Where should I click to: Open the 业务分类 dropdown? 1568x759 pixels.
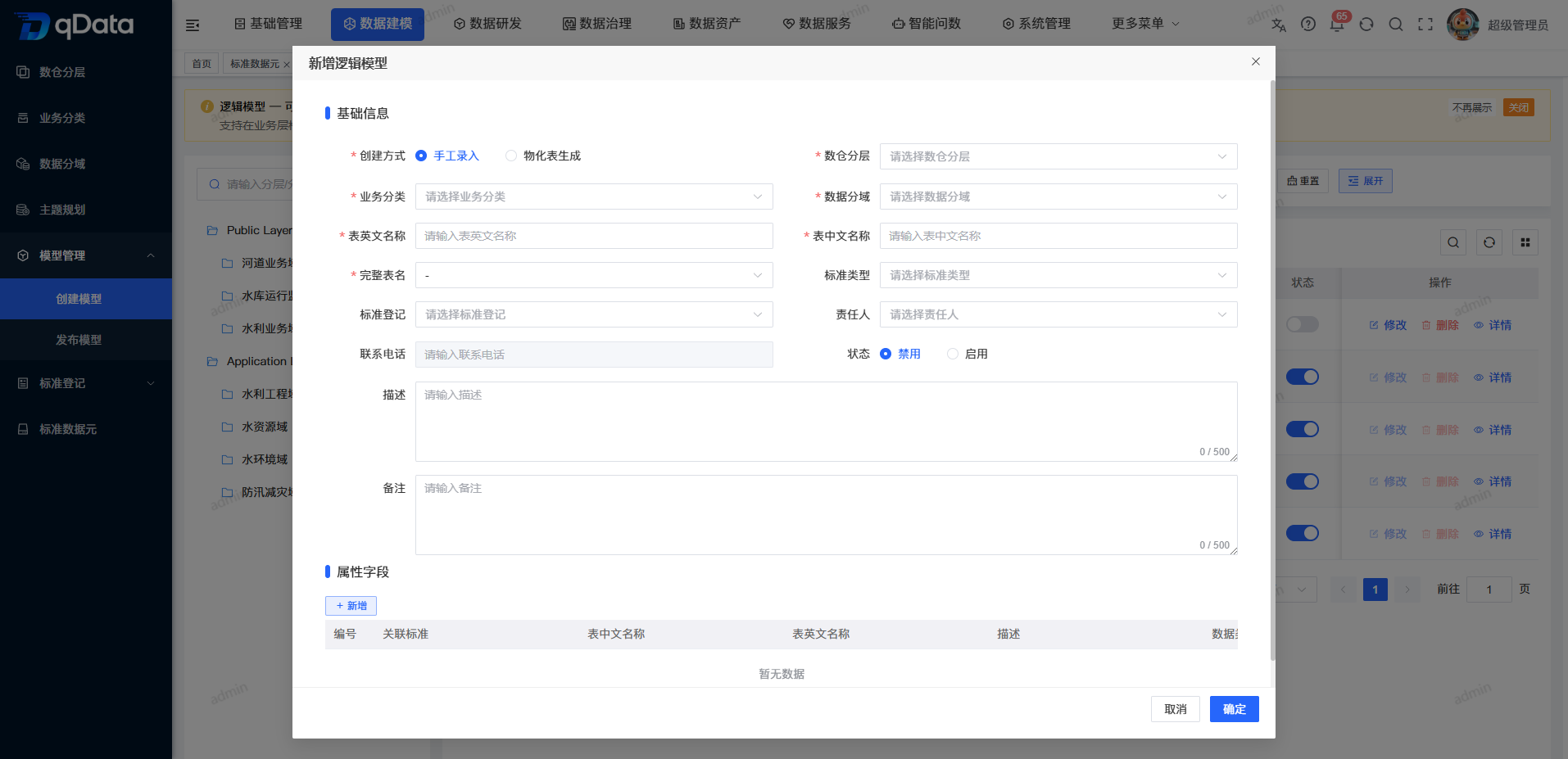[x=594, y=197]
